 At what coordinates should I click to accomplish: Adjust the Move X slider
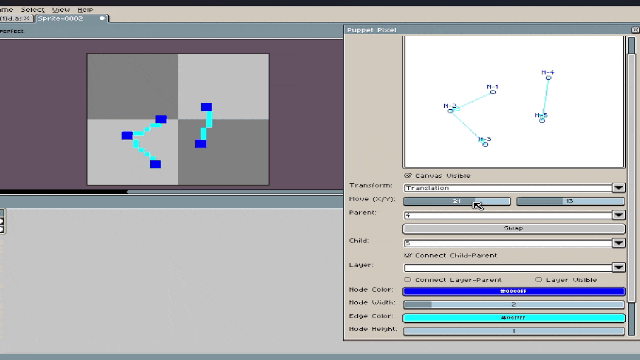(x=457, y=201)
